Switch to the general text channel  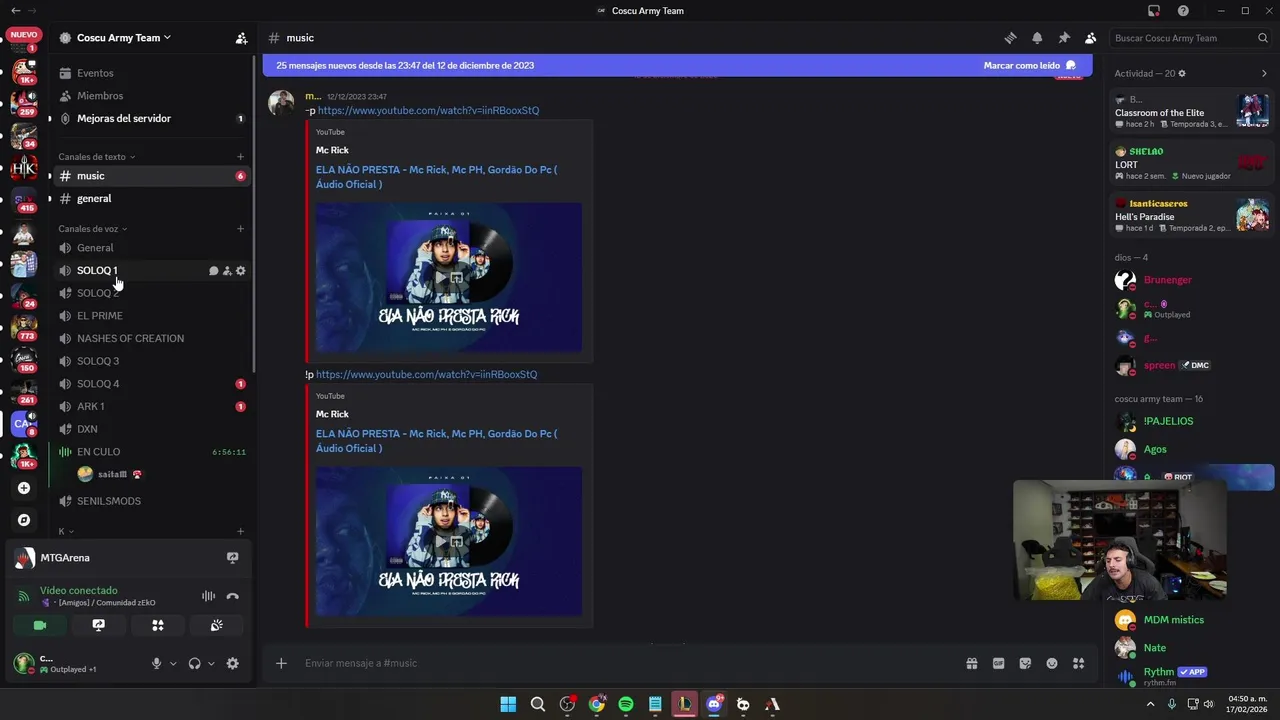150,199
